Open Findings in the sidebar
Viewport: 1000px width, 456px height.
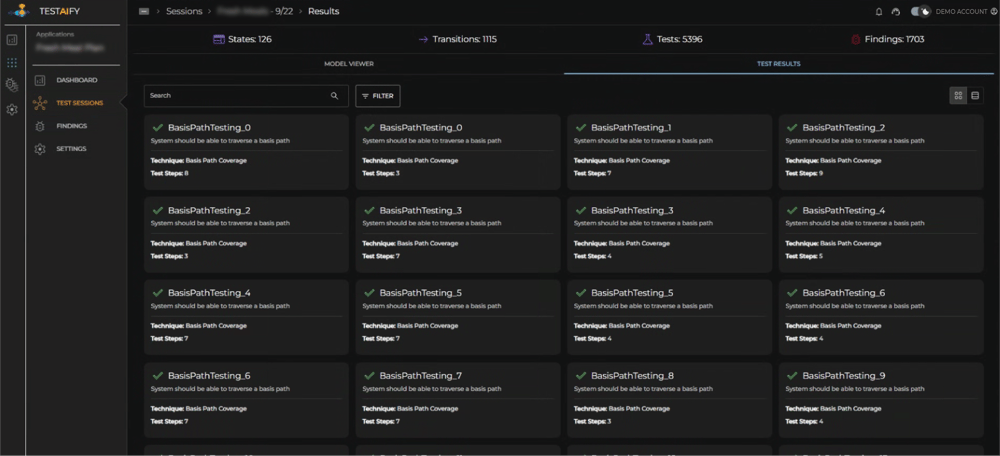(x=71, y=126)
